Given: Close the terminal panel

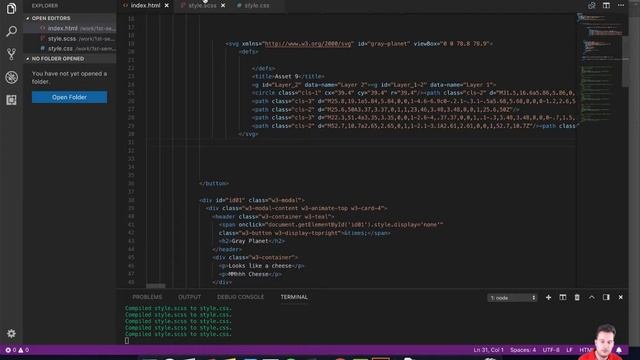Looking at the screenshot, I should (x=620, y=298).
